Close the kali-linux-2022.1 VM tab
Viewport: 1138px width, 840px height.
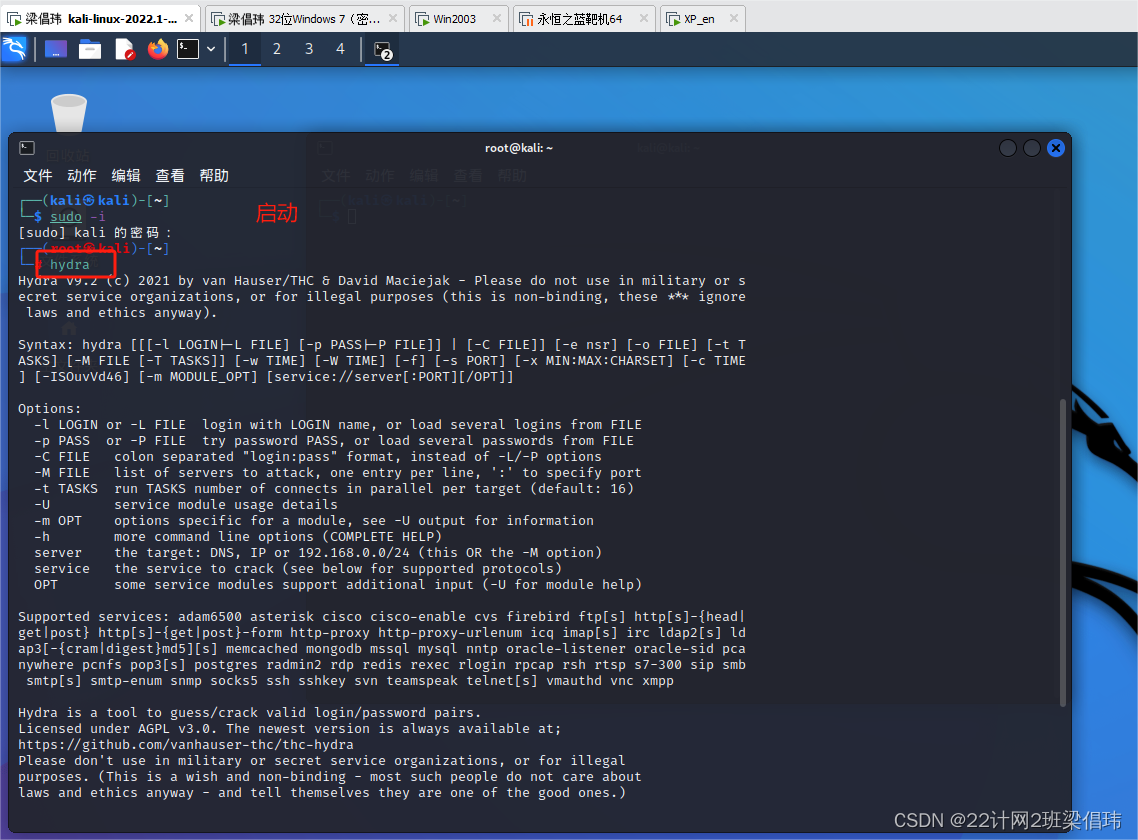click(189, 18)
